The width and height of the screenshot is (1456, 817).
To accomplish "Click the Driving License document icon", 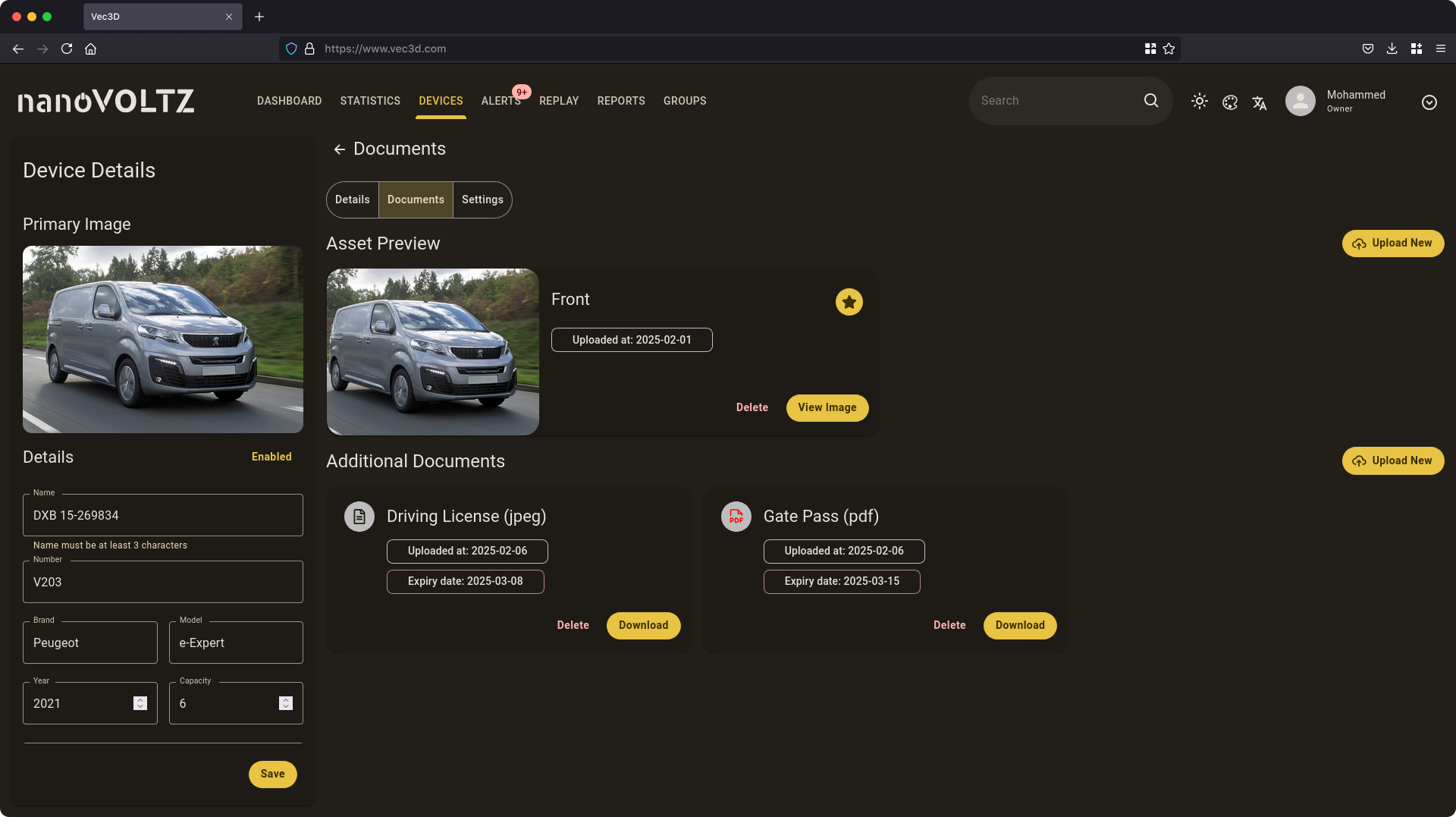I will 359,517.
